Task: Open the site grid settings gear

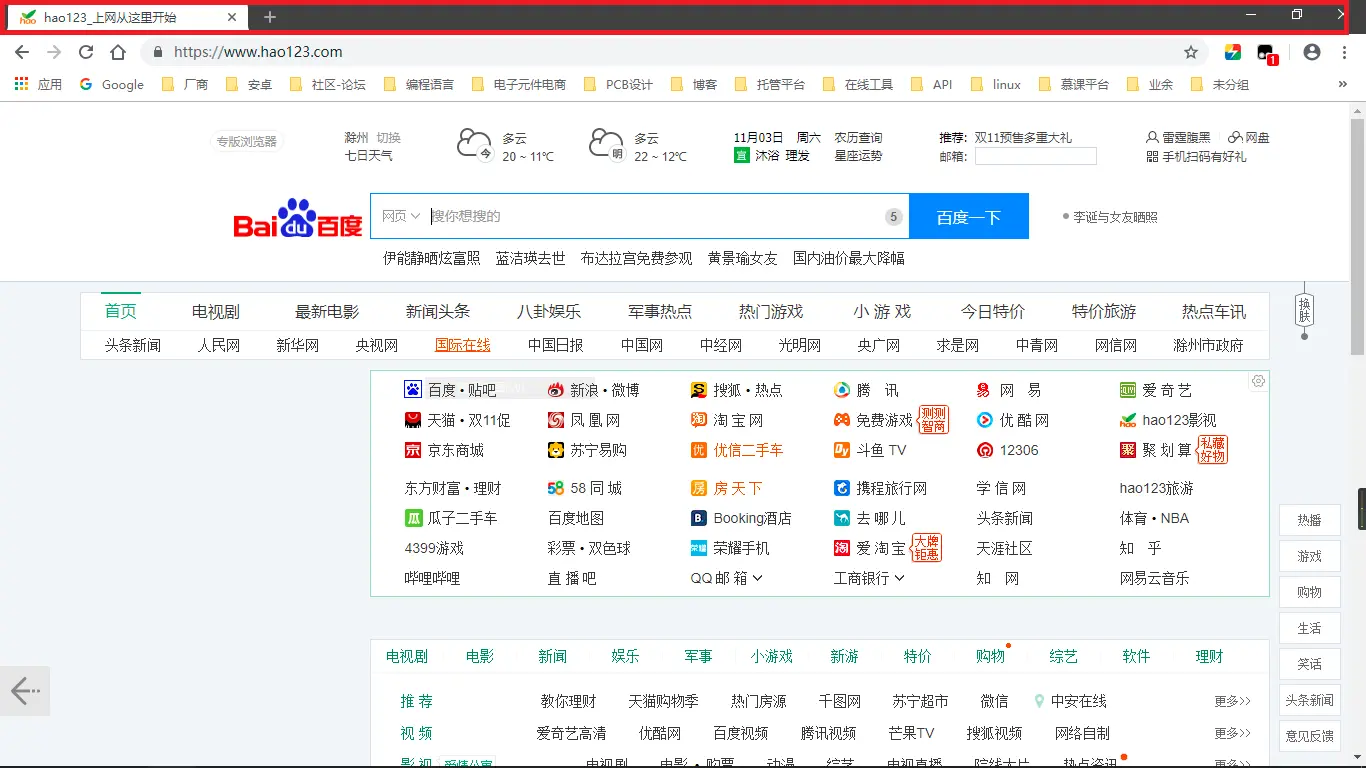Action: tap(1258, 381)
